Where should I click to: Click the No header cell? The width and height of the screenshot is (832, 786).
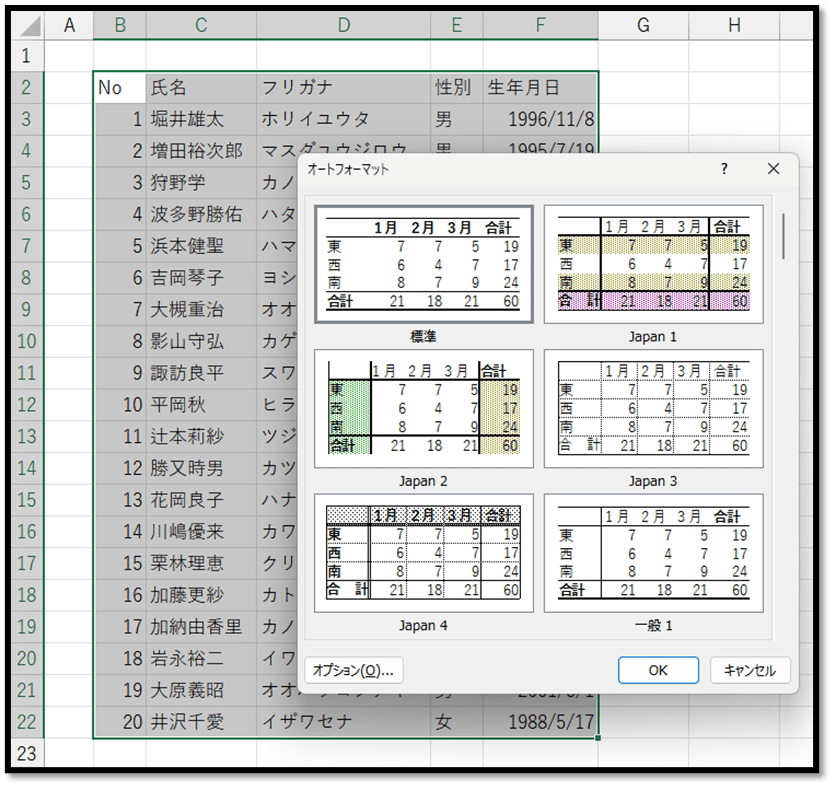coord(120,88)
